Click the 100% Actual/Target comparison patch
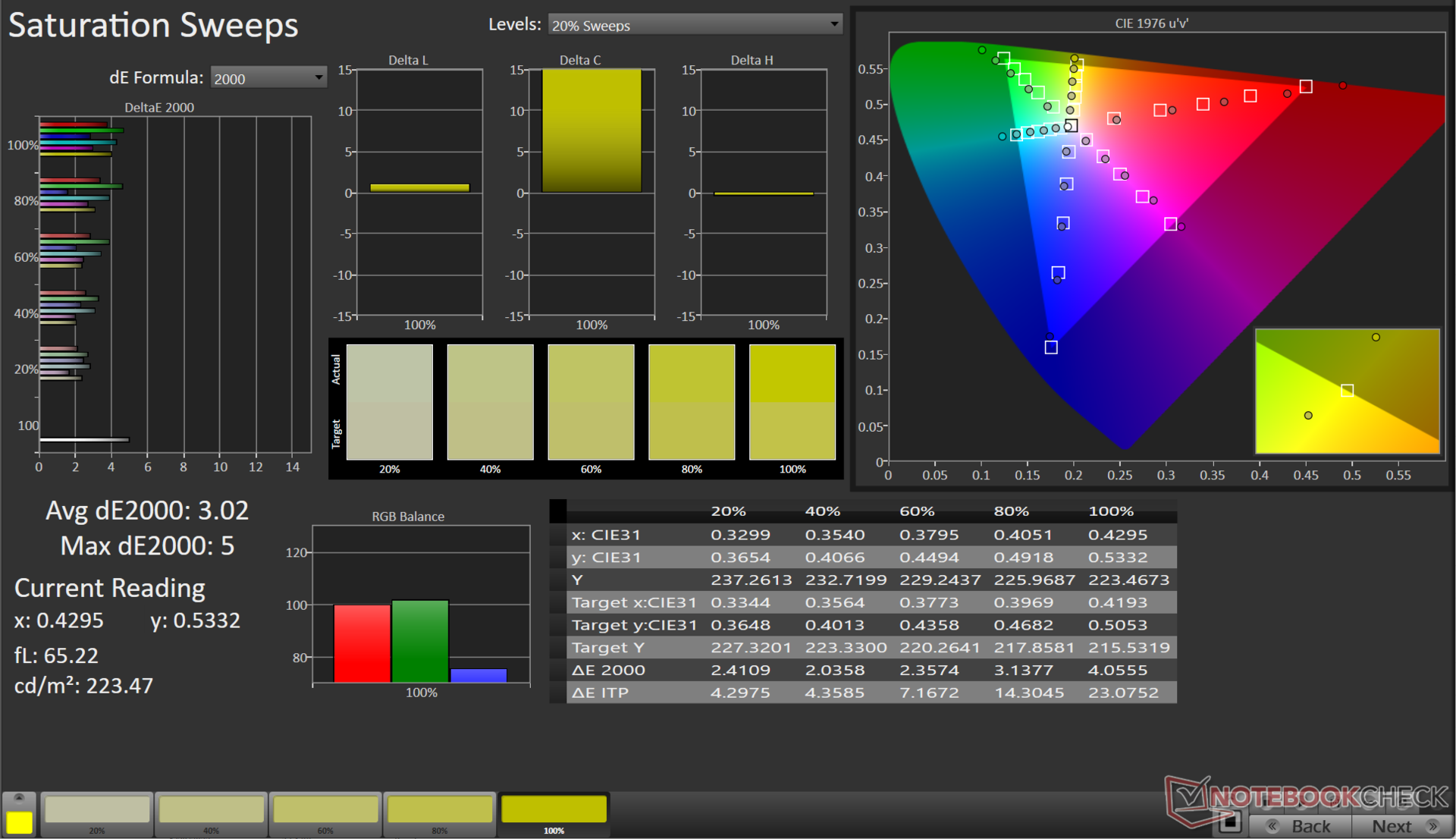1456x839 pixels. tap(792, 402)
